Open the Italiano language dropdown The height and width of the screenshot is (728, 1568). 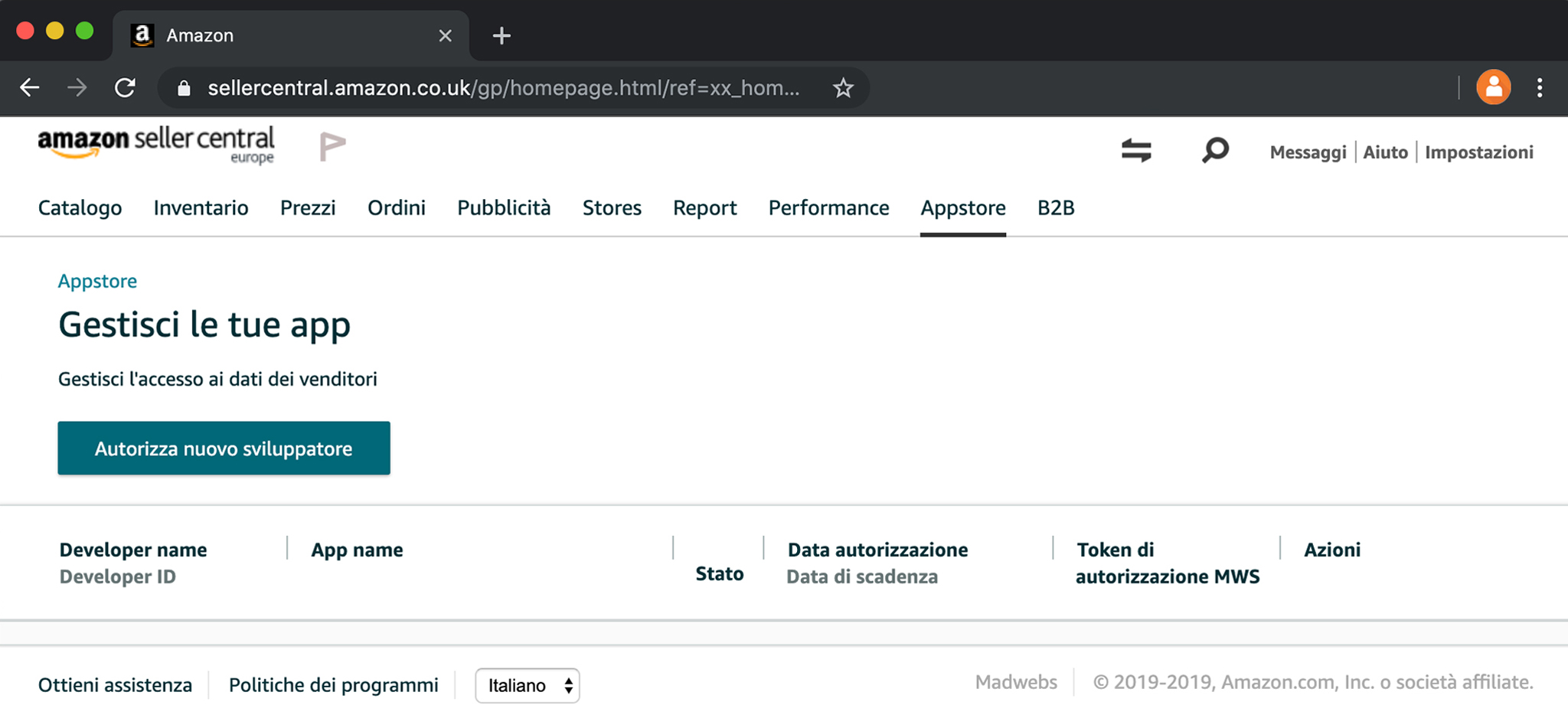528,685
